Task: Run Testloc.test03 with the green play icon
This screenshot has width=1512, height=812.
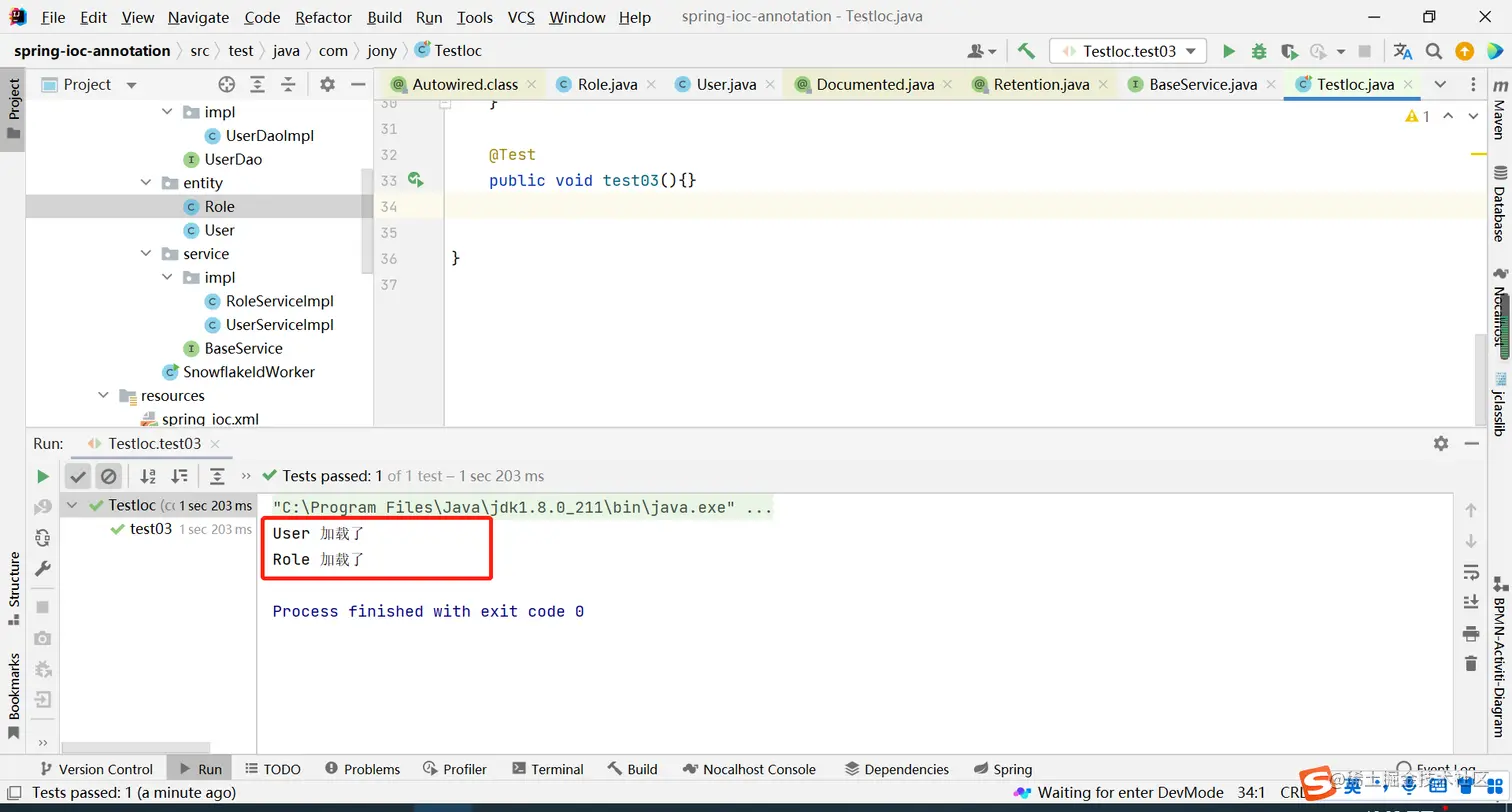Action: pyautogui.click(x=1229, y=51)
